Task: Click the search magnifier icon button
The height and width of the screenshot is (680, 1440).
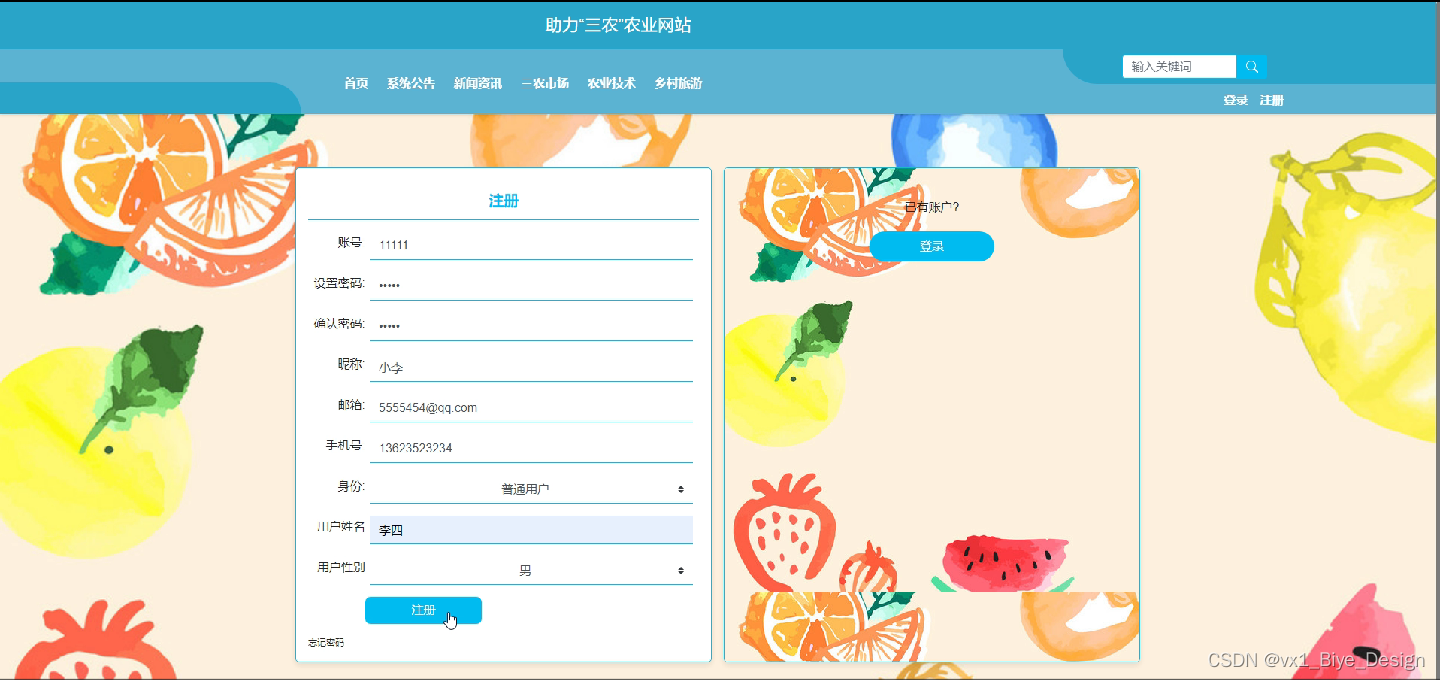Action: point(1251,67)
